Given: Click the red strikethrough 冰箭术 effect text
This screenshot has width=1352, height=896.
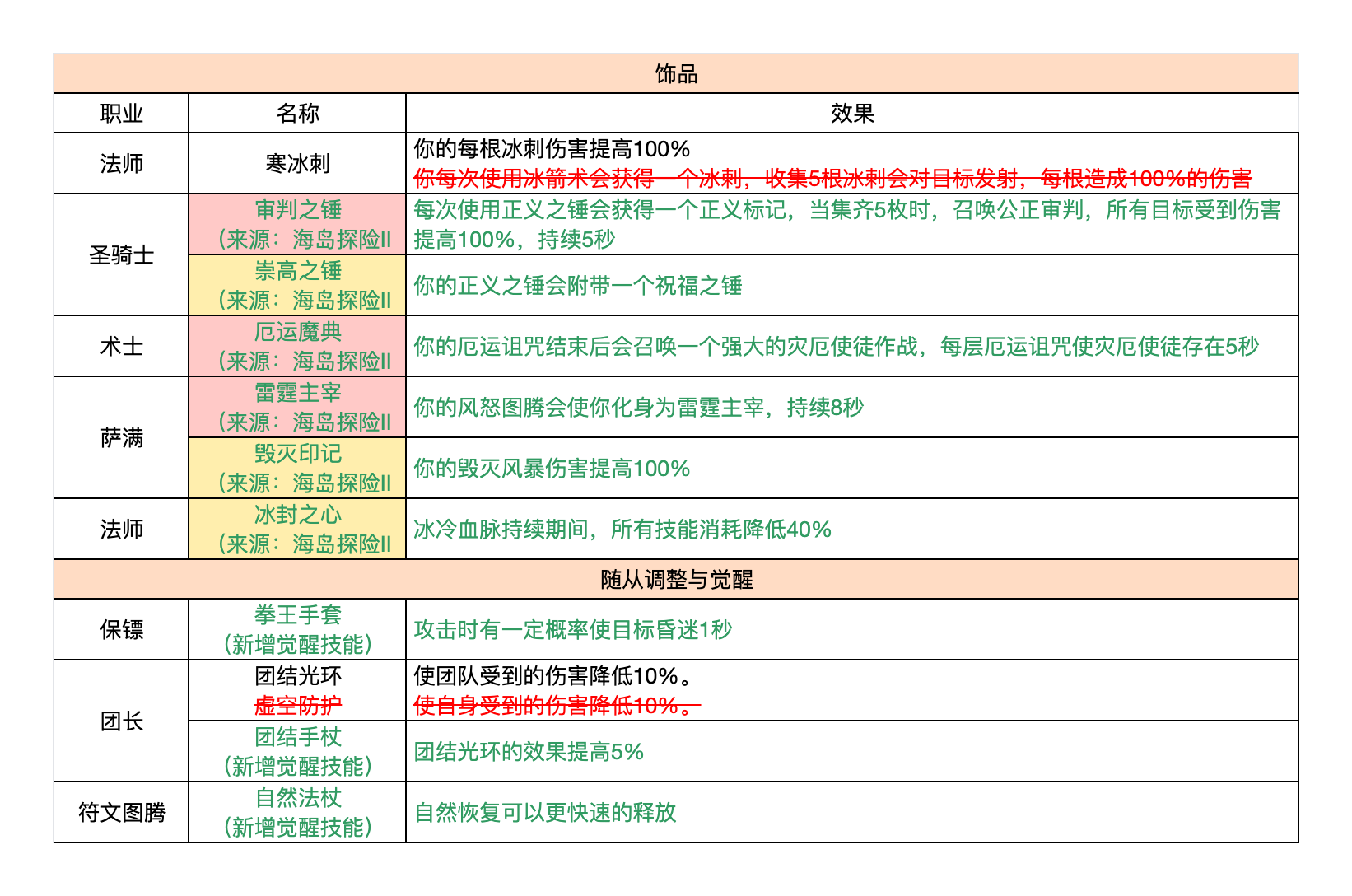Looking at the screenshot, I should click(832, 178).
